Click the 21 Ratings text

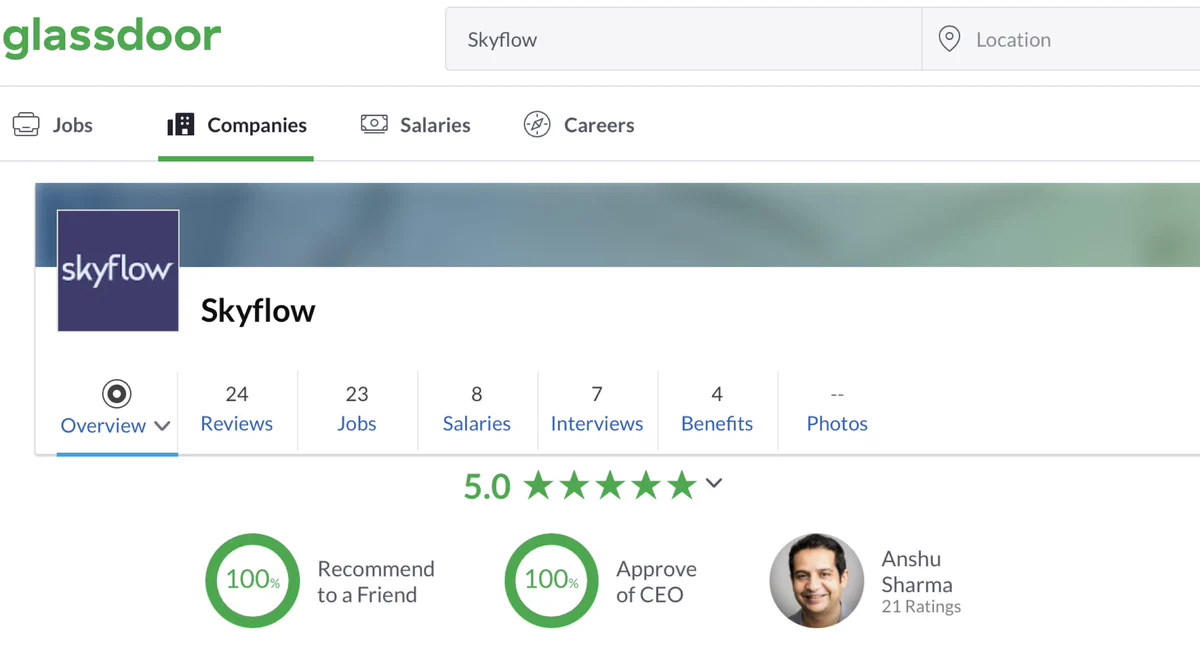(x=921, y=607)
